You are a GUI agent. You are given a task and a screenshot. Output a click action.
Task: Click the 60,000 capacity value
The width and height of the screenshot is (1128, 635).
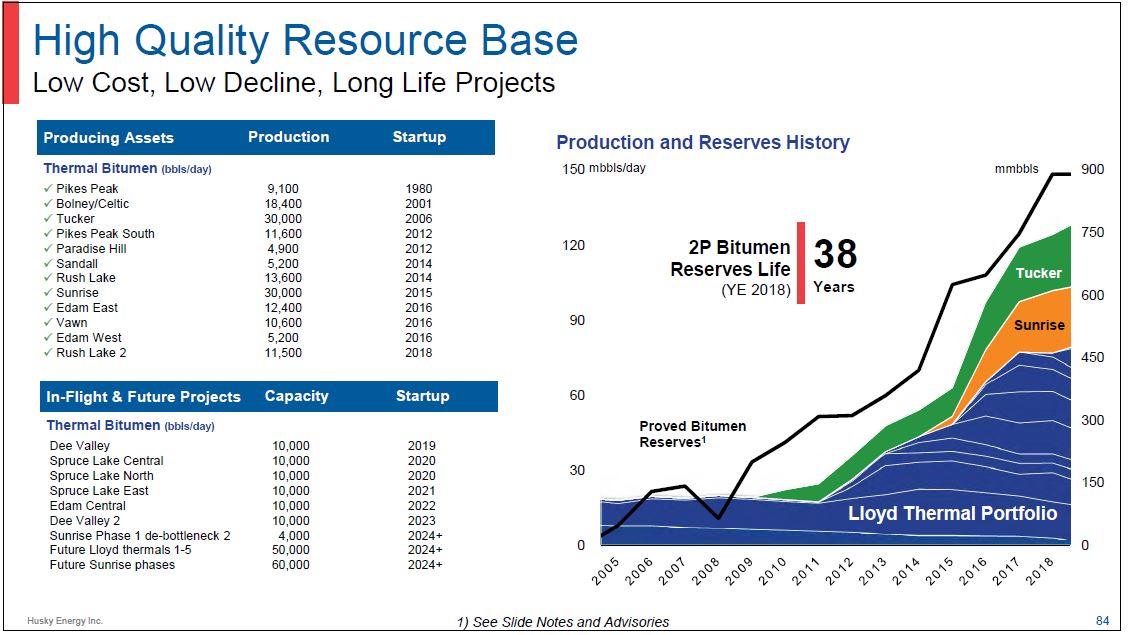(291, 565)
